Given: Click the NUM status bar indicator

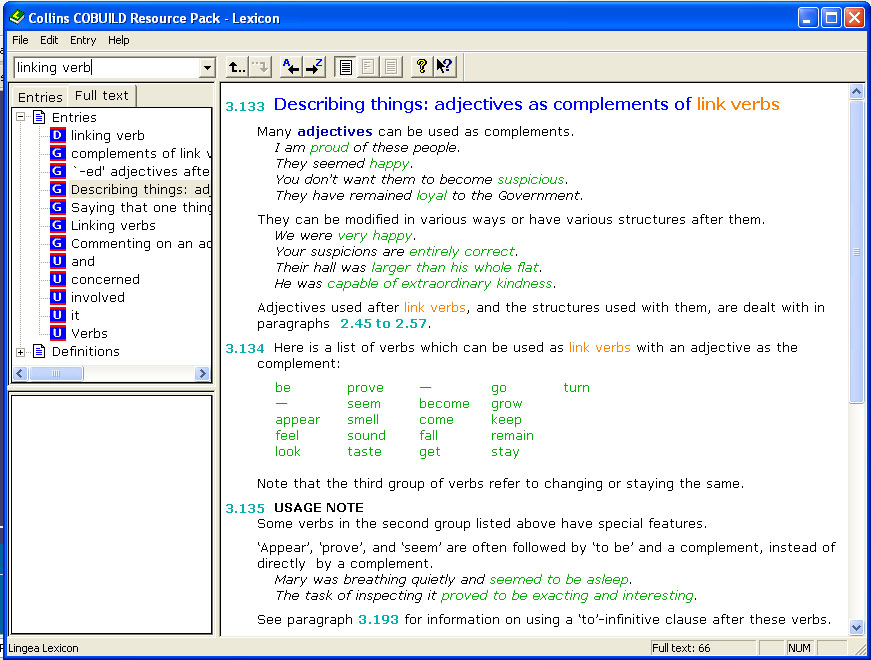Looking at the screenshot, I should click(x=799, y=648).
